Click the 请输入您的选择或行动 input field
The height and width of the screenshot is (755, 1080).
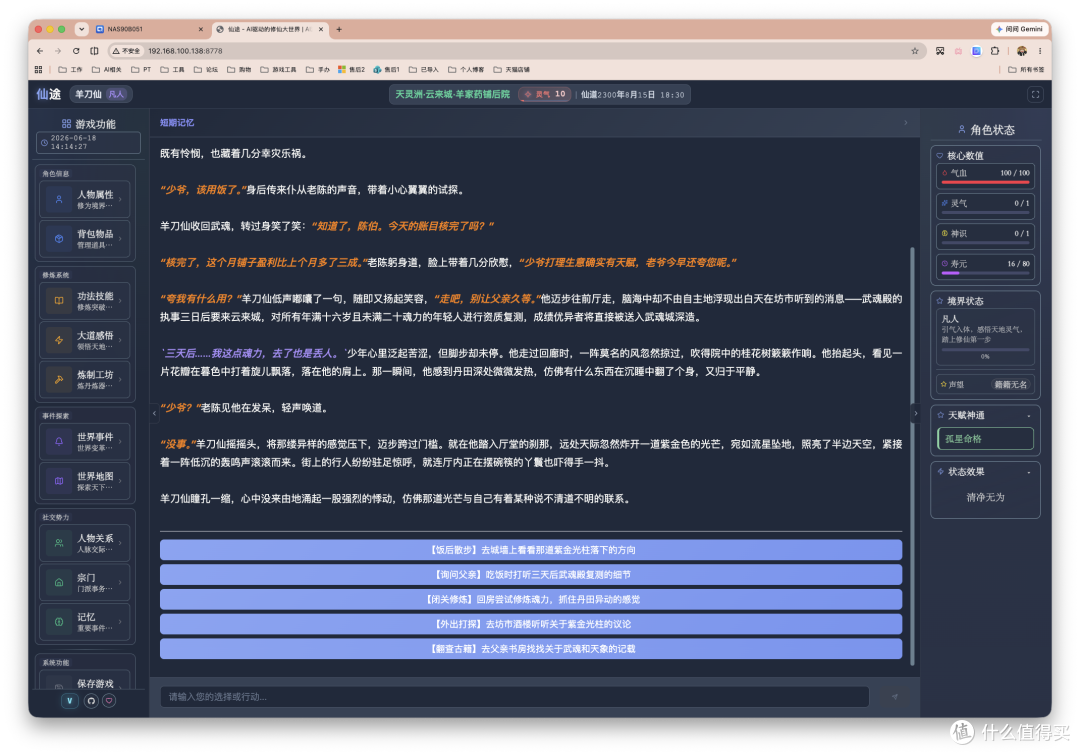click(515, 696)
